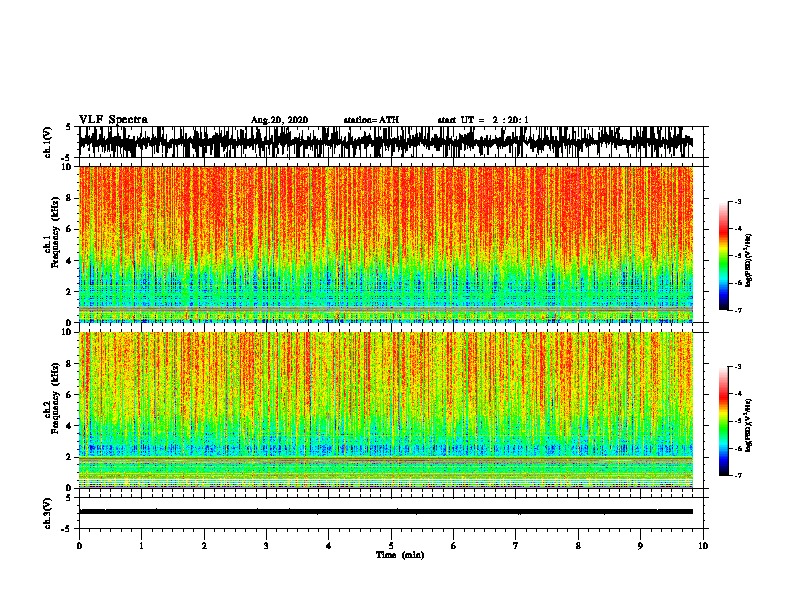
Task: Click the 'ch.1(V)' waveform axis label
Action: 48,142
